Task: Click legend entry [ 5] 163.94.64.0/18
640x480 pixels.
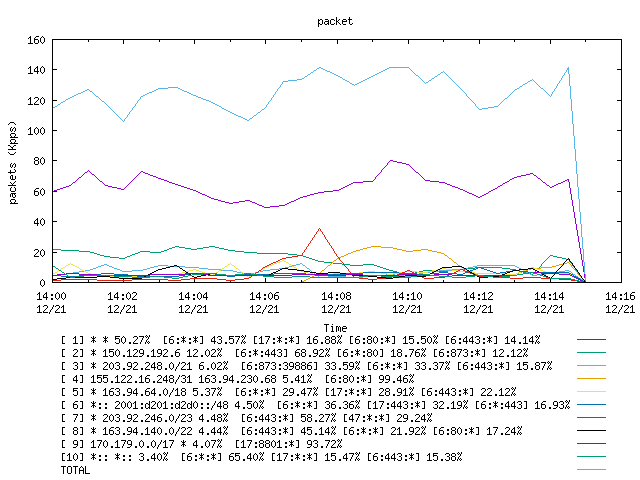Action: point(288,392)
